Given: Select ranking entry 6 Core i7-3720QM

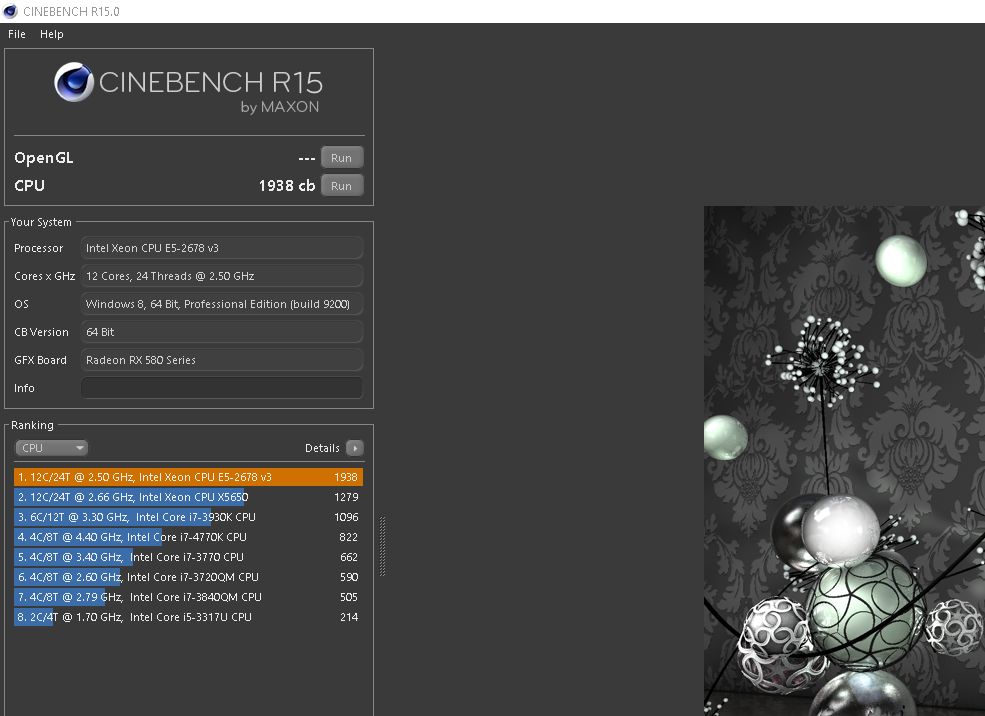Looking at the screenshot, I should pyautogui.click(x=188, y=577).
